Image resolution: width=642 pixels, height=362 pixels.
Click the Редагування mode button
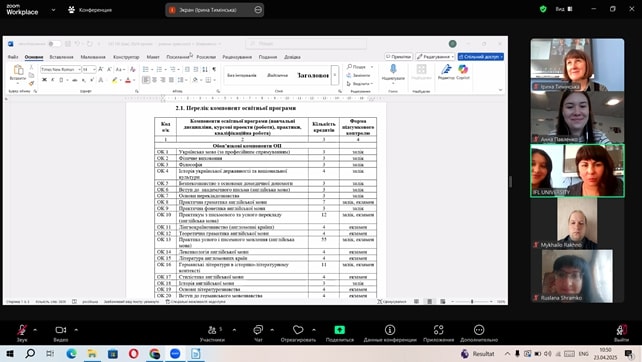click(436, 57)
